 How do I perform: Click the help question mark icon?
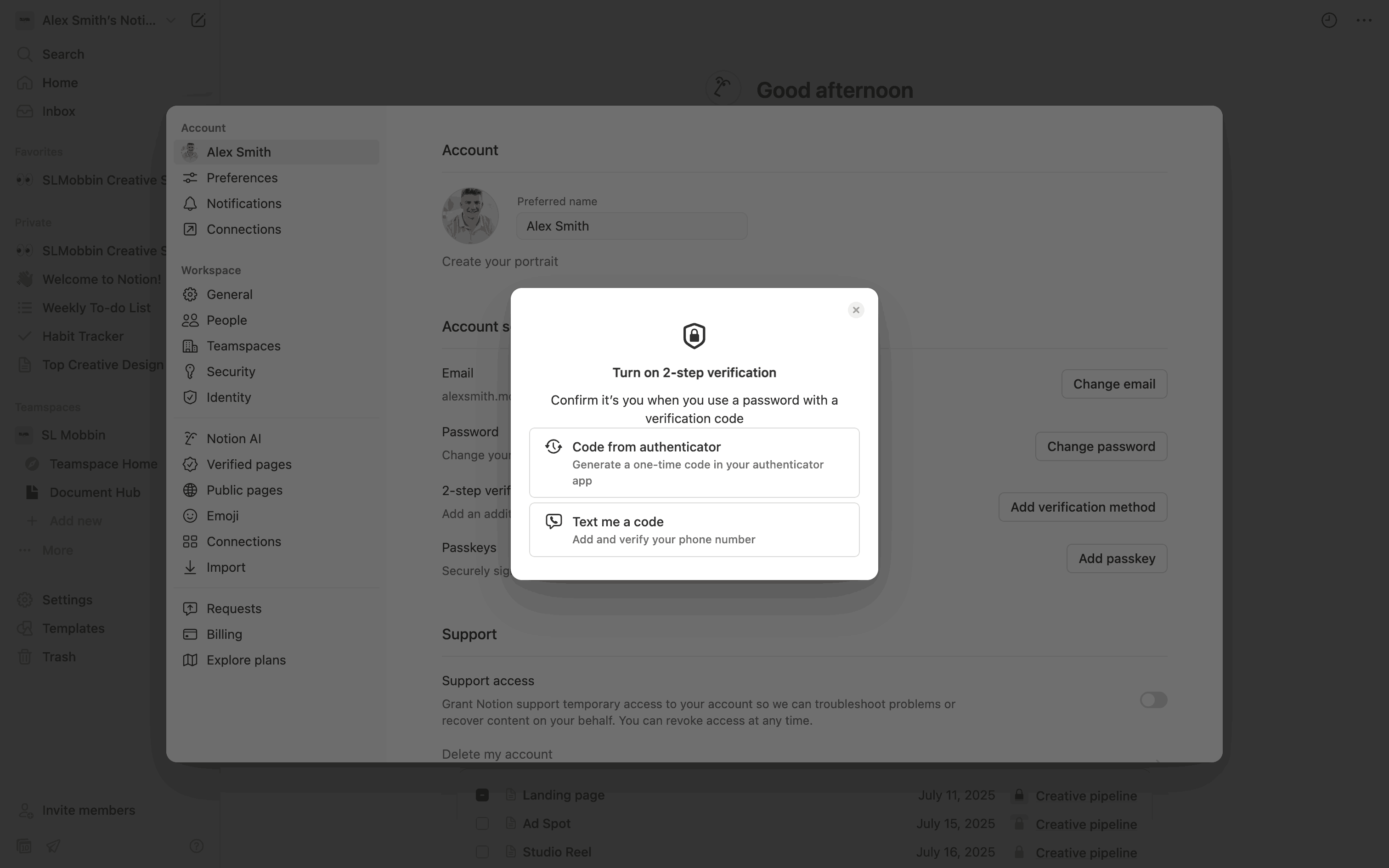point(196,845)
